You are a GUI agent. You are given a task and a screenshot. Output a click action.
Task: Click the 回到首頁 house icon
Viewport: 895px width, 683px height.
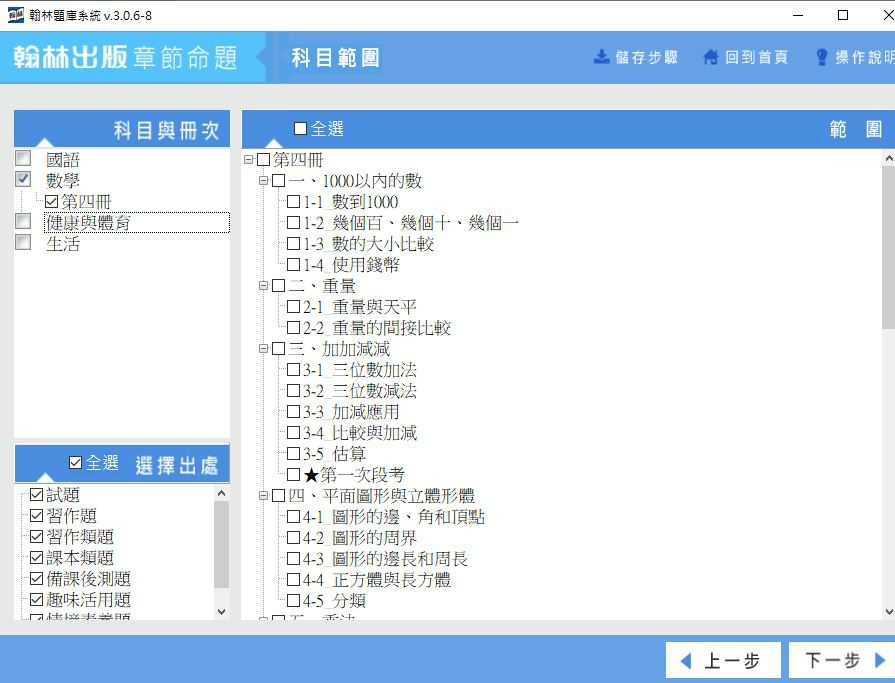711,56
